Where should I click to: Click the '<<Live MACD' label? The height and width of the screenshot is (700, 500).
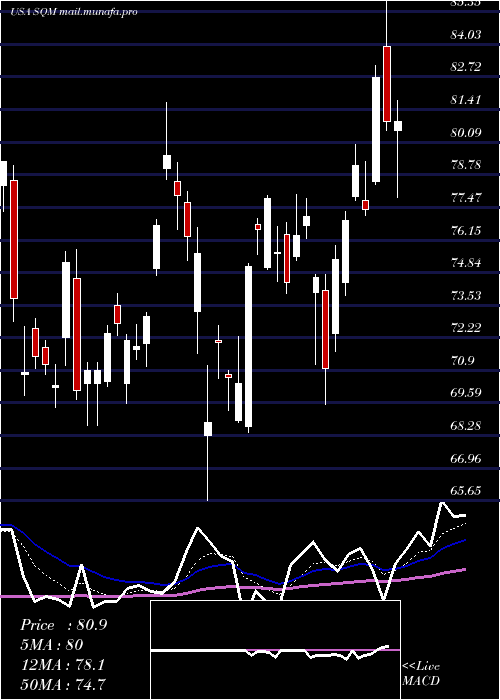tap(421, 674)
